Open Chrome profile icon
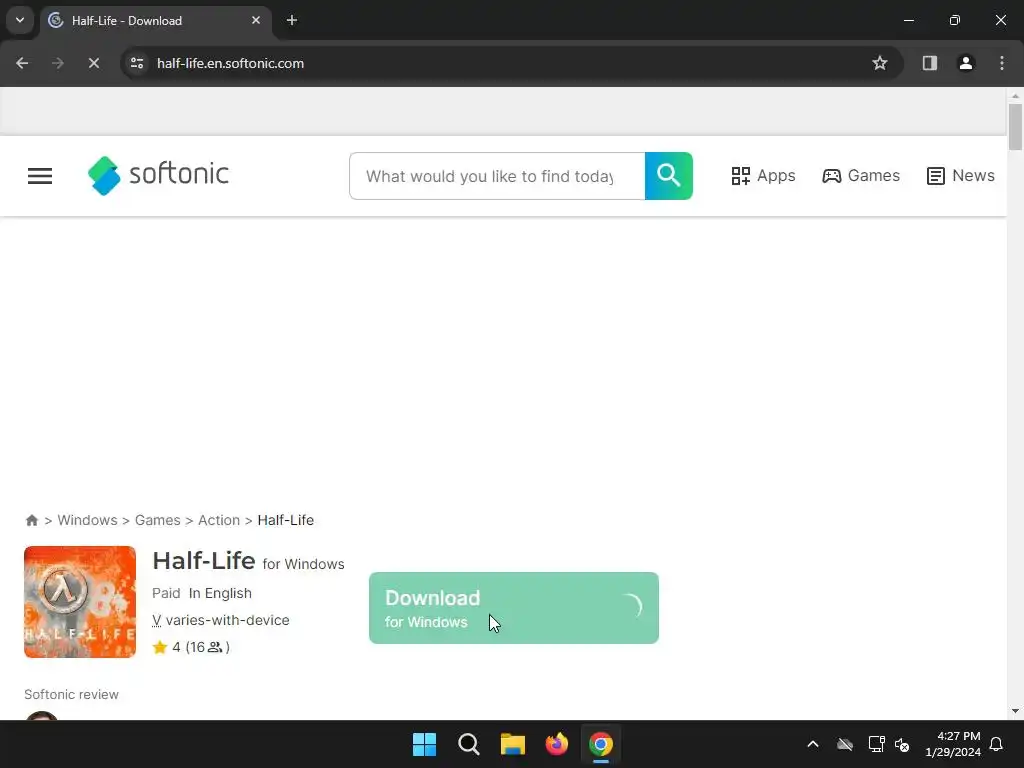Image resolution: width=1024 pixels, height=768 pixels. 965,63
